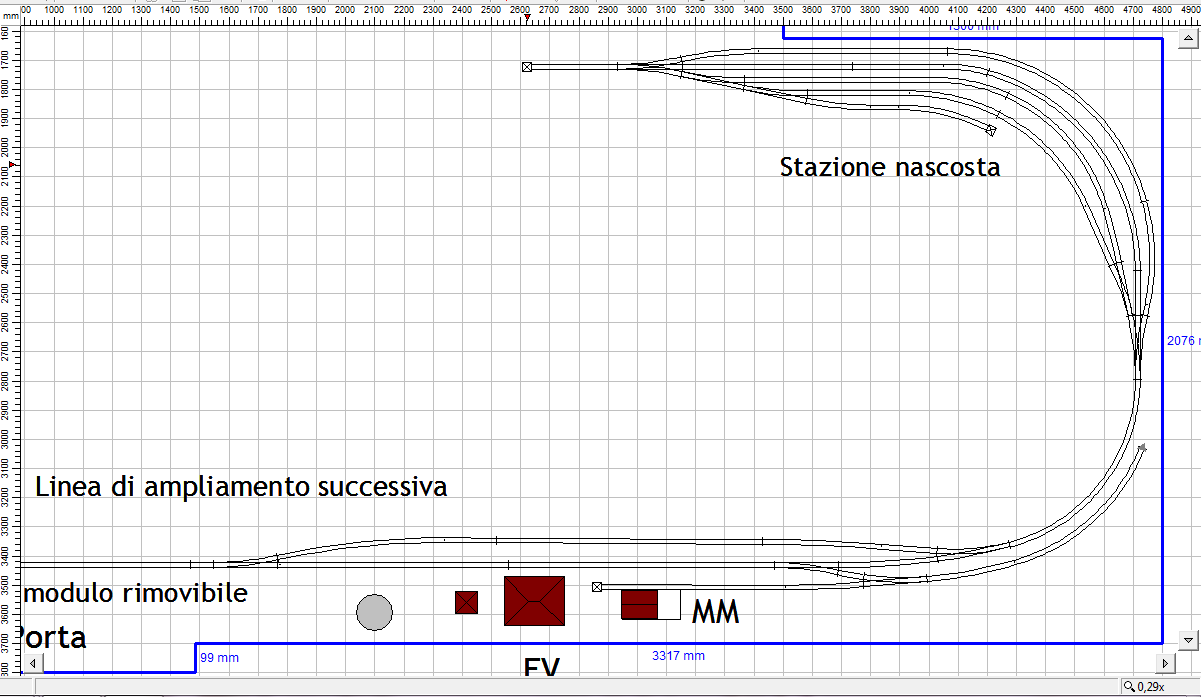Select the 'Stazione nascosta' text label
The height and width of the screenshot is (697, 1201).
(x=889, y=167)
